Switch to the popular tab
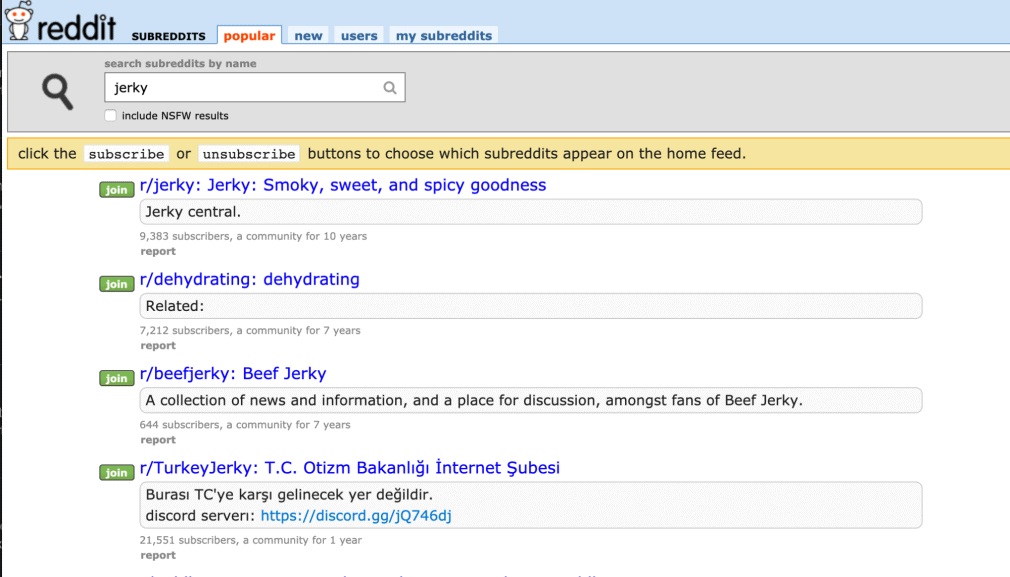1010x577 pixels. pyautogui.click(x=249, y=35)
